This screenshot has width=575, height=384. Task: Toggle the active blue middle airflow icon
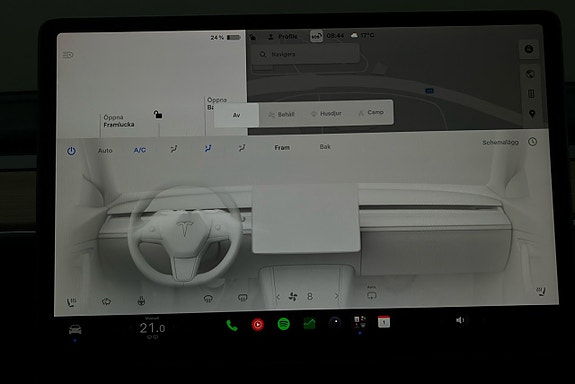pyautogui.click(x=208, y=148)
